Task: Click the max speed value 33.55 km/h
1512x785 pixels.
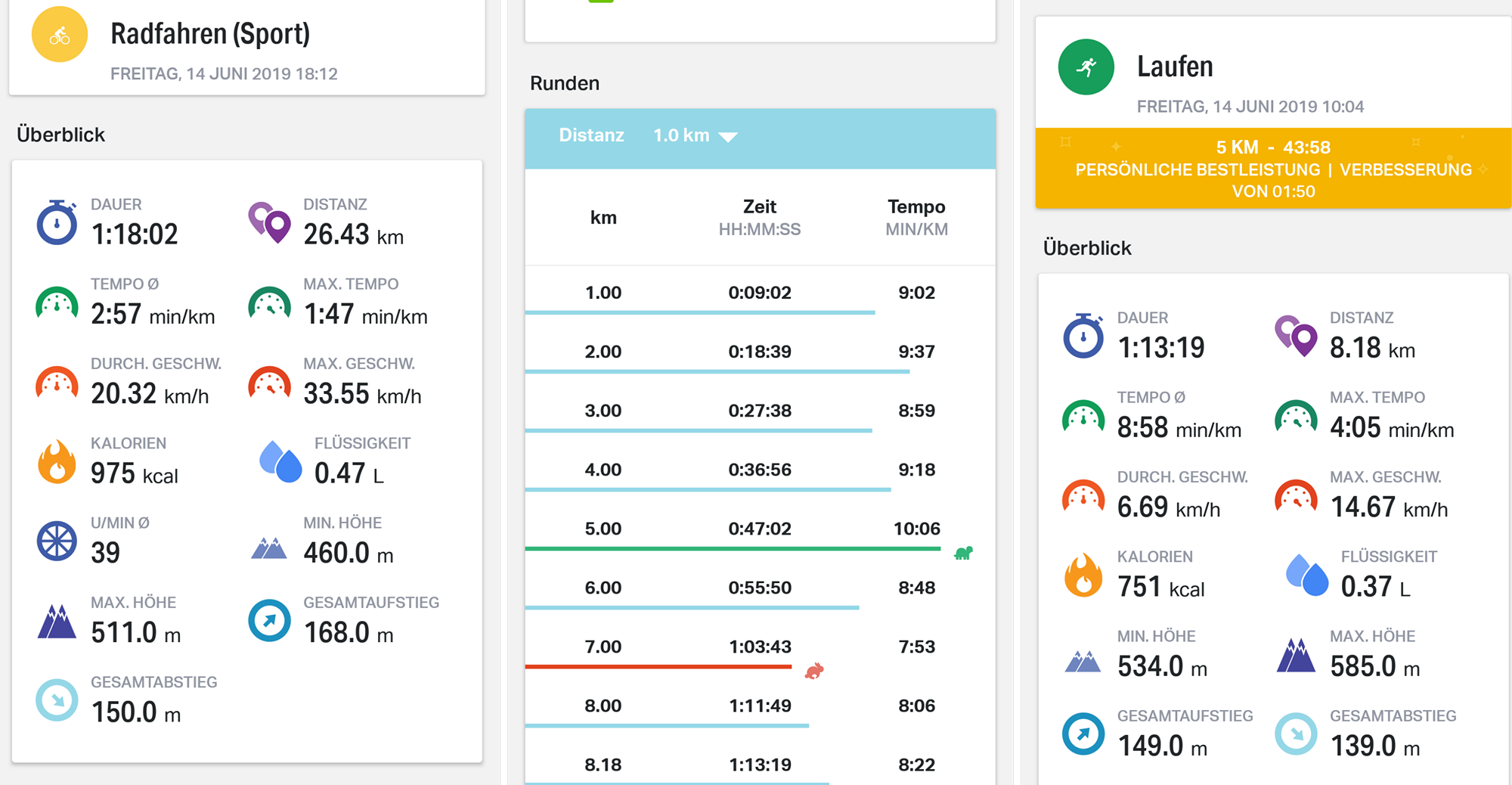Action: pyautogui.click(x=362, y=394)
